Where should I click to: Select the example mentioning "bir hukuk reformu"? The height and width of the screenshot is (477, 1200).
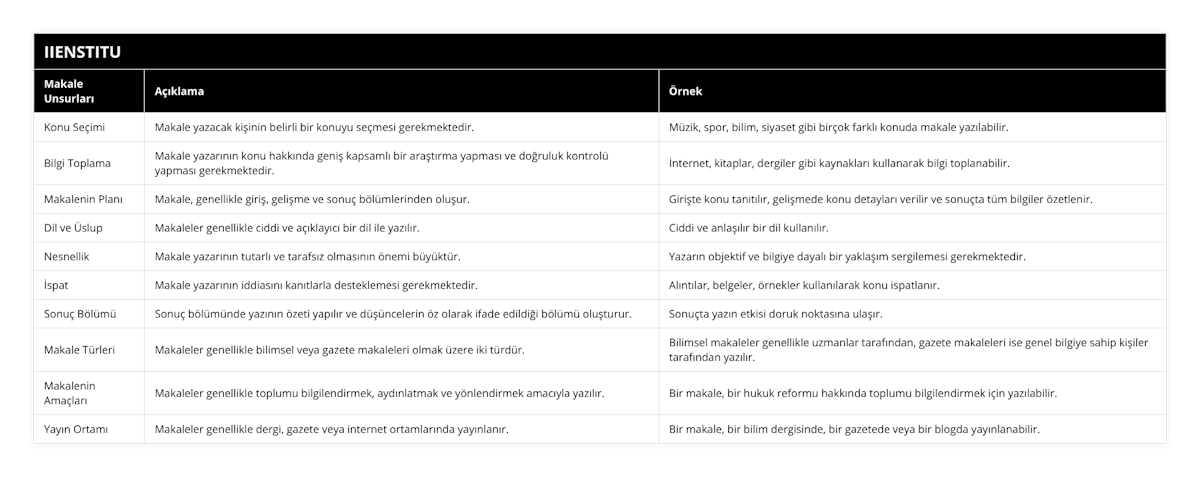coord(862,393)
